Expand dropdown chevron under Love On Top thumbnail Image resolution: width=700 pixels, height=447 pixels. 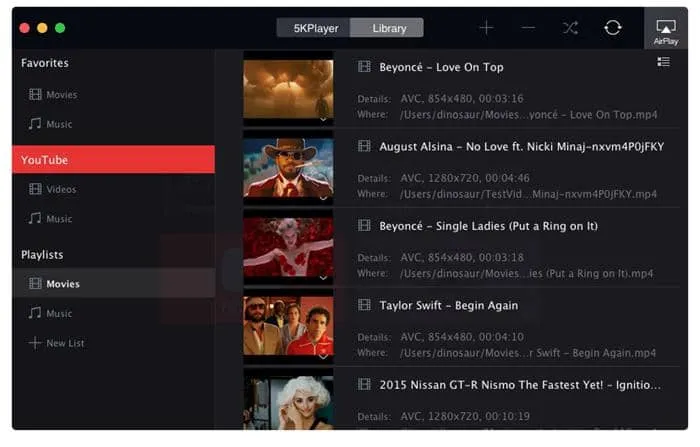click(x=323, y=120)
